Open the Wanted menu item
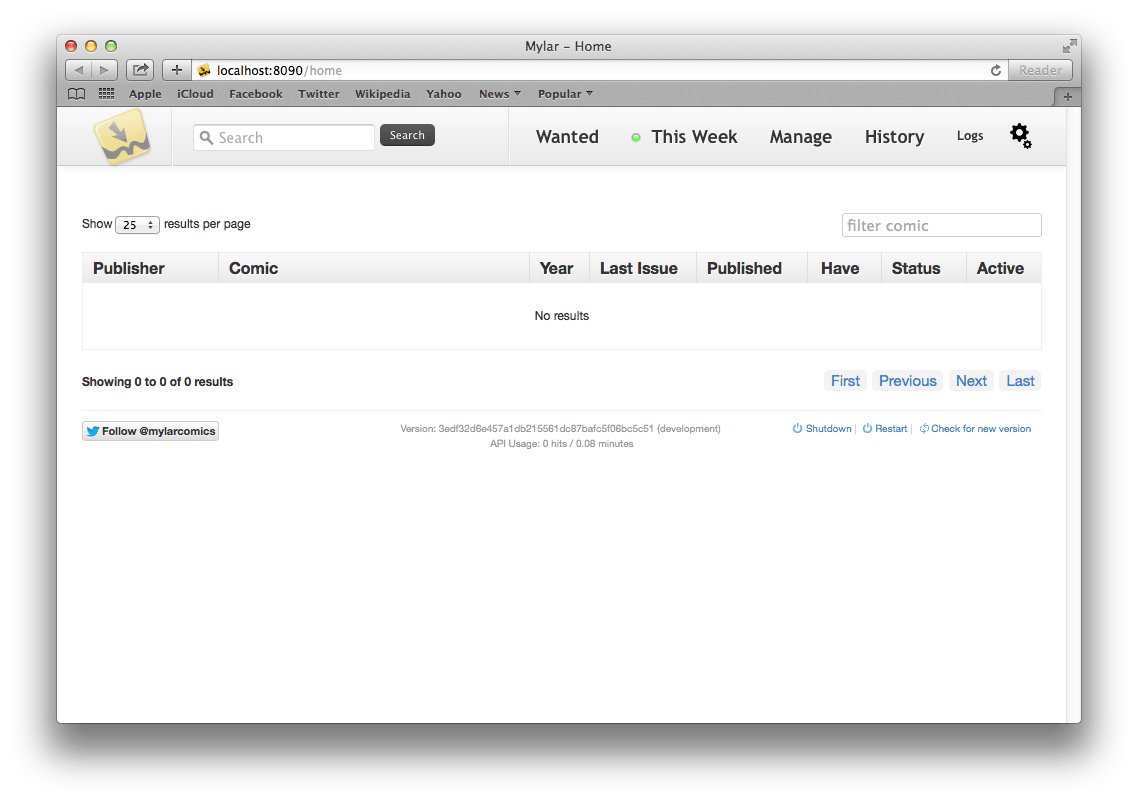Image resolution: width=1138 pixels, height=802 pixels. (567, 137)
